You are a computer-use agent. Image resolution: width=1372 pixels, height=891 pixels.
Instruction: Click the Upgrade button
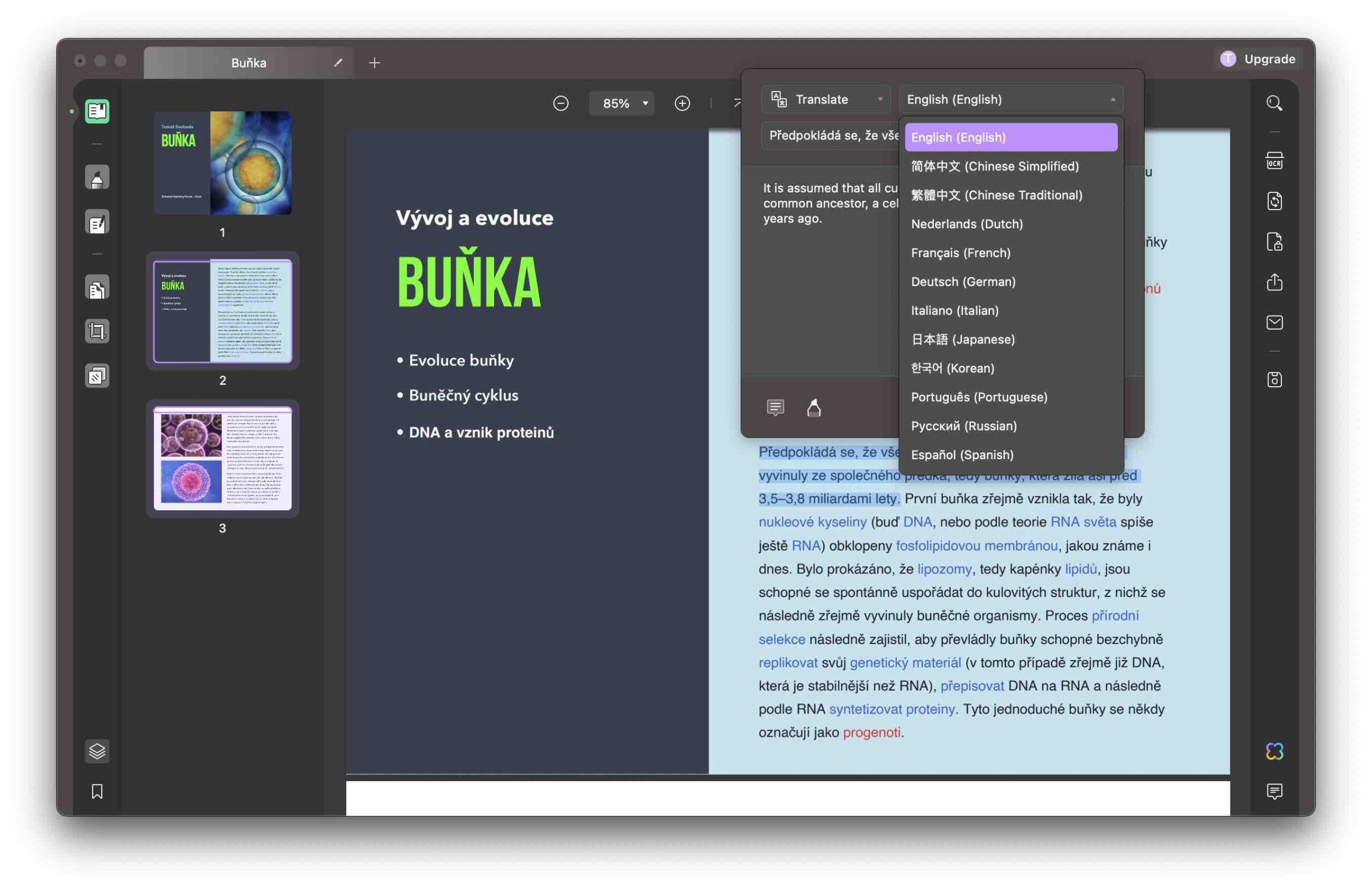tap(1258, 59)
